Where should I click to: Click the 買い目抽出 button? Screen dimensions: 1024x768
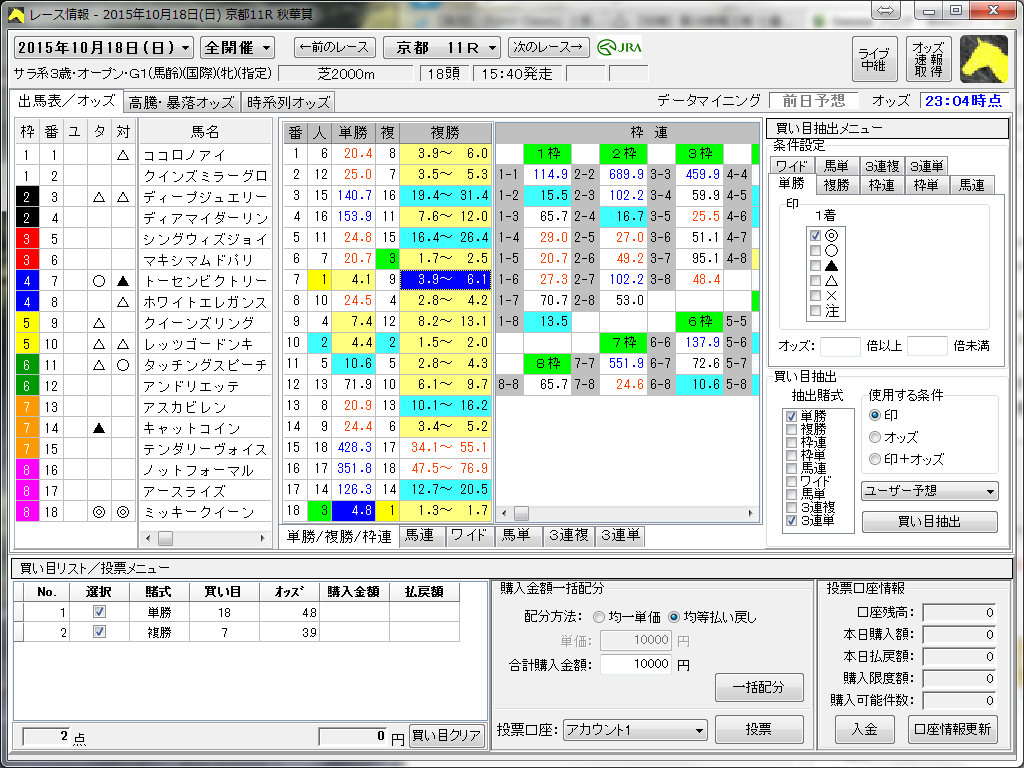[929, 522]
